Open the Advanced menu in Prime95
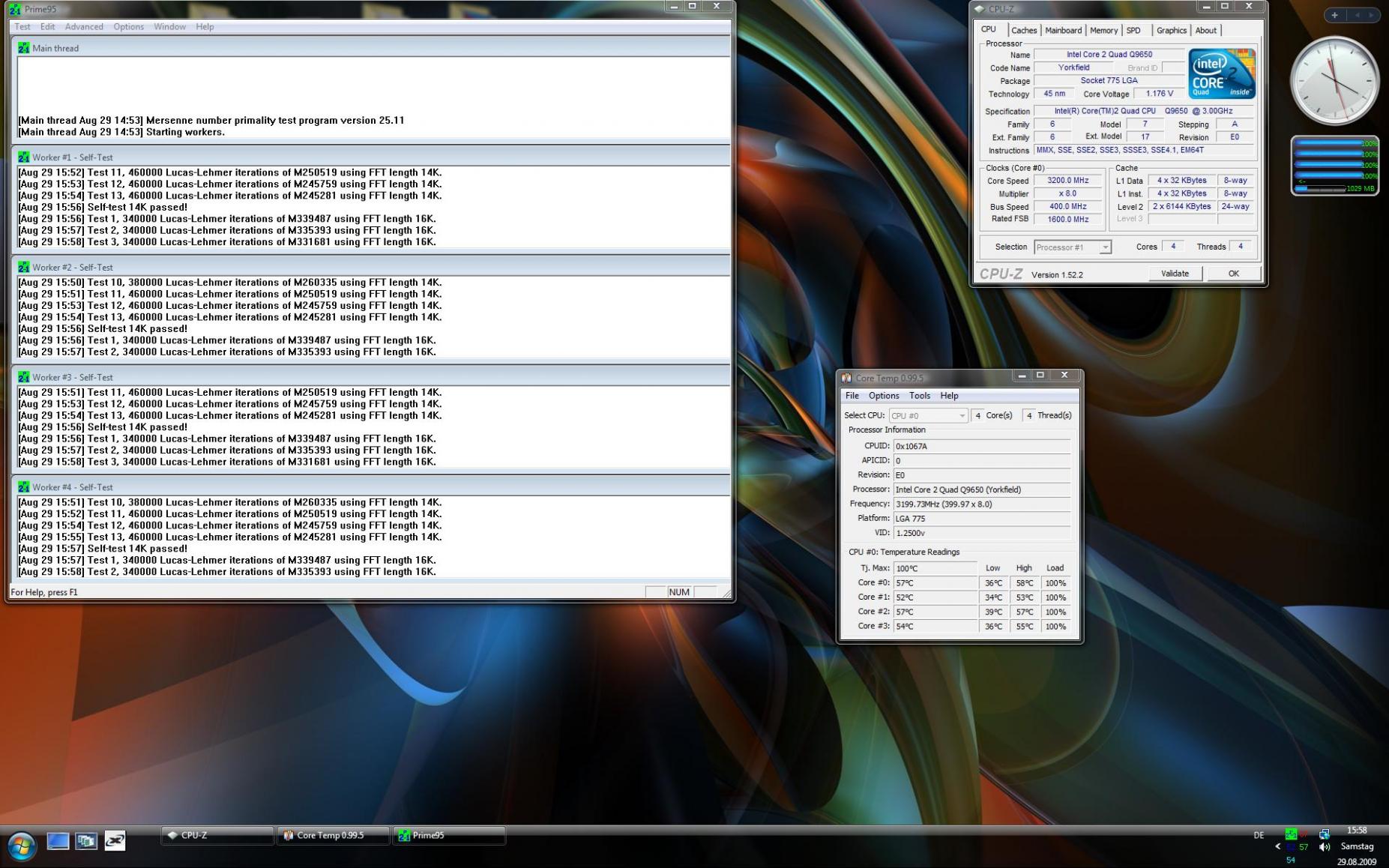This screenshot has width=1389, height=868. 84,26
